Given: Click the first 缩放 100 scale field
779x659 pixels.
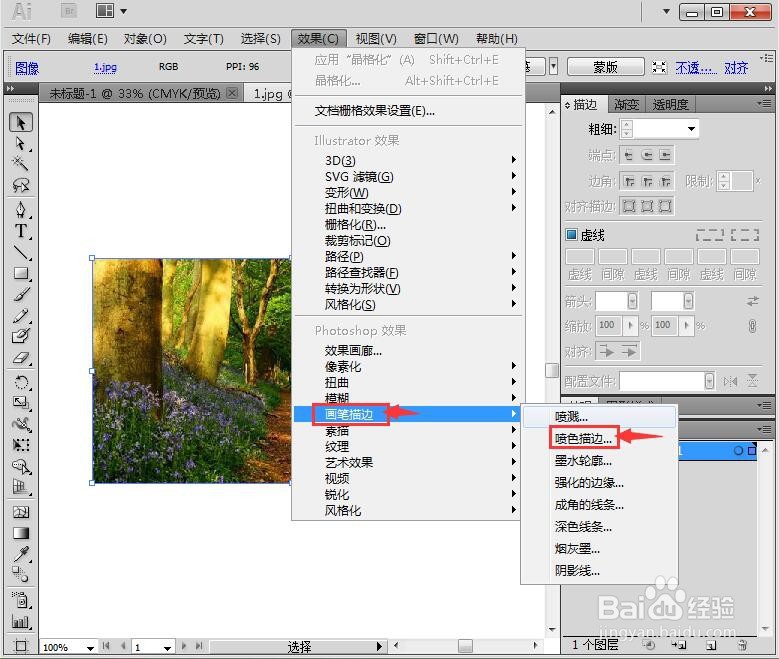Looking at the screenshot, I should point(609,325).
